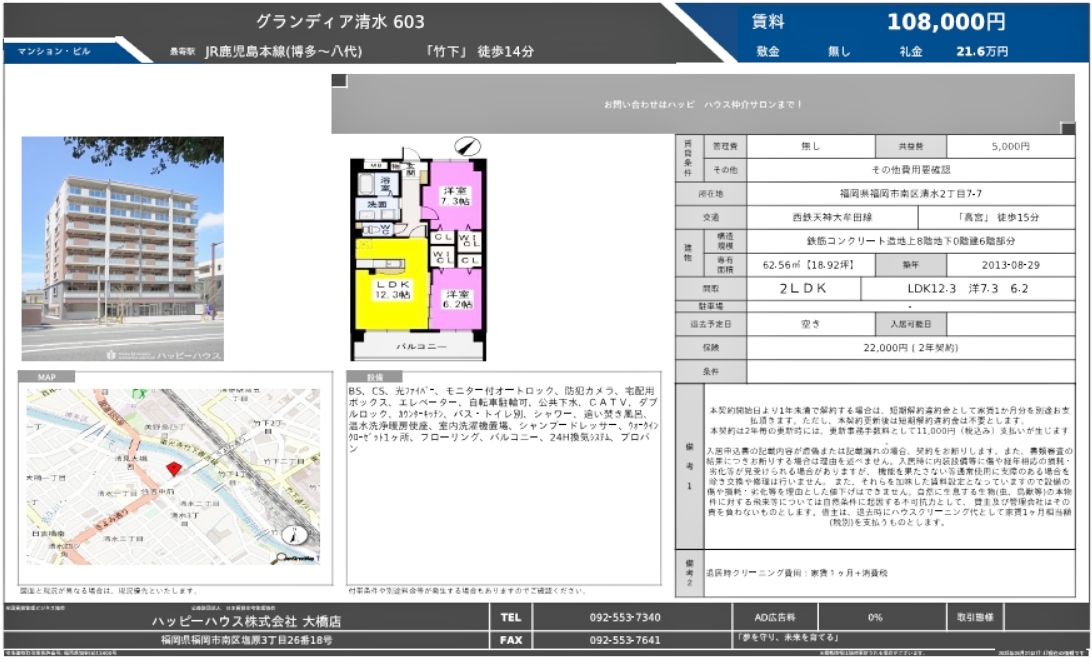The height and width of the screenshot is (667, 1092).
Task: Click the pink 洋室 7.3帖 room
Action: [453, 198]
